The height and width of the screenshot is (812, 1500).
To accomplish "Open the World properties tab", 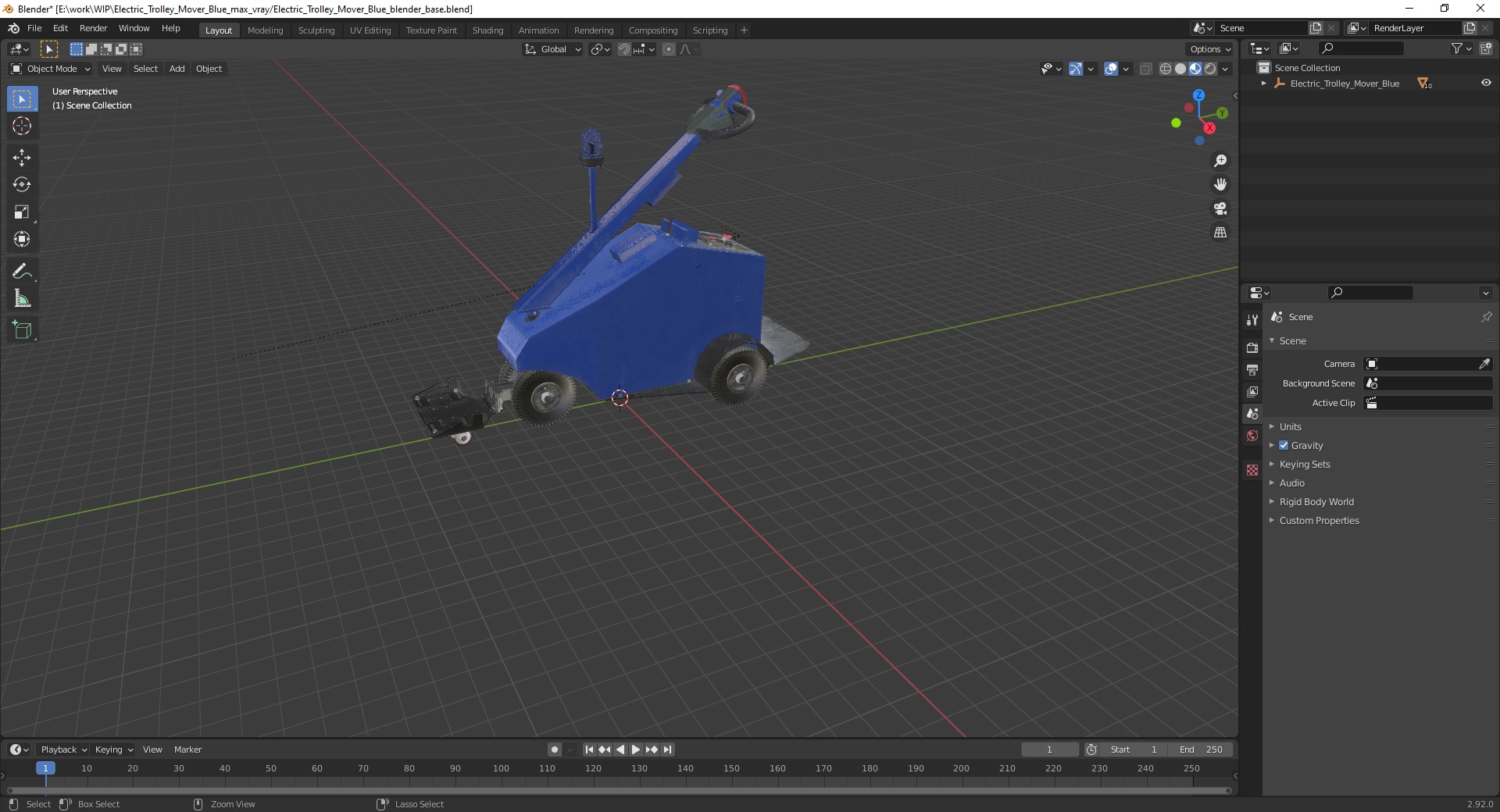I will 1252,436.
